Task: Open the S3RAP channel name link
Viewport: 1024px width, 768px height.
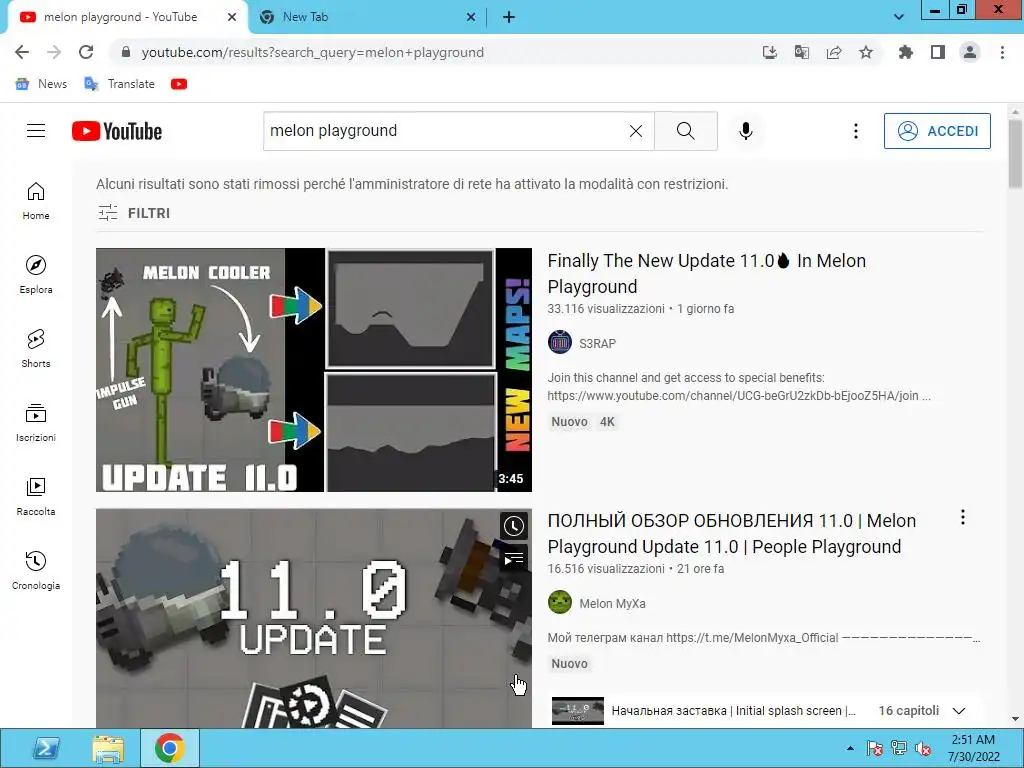Action: (x=598, y=344)
